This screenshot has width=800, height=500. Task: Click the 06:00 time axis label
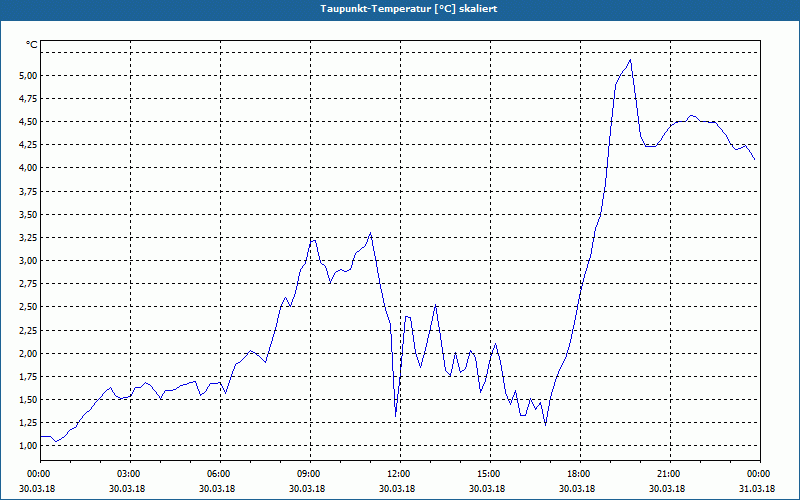[x=220, y=474]
